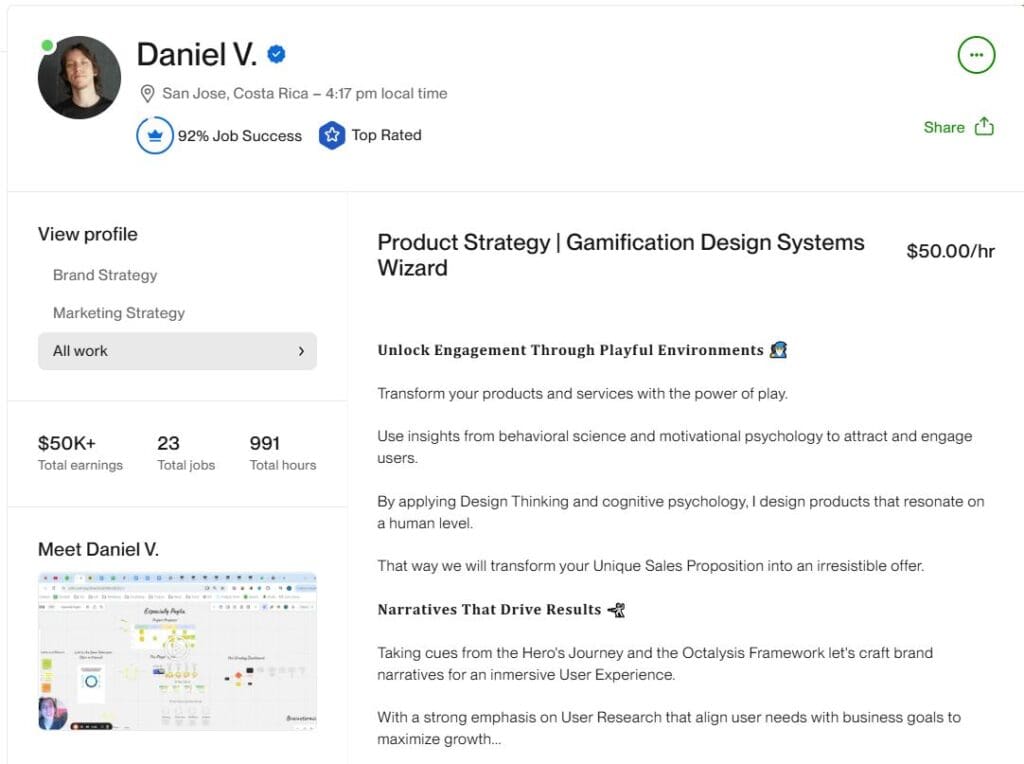Open the three-dots more options menu
This screenshot has height=764, width=1024.
976,55
